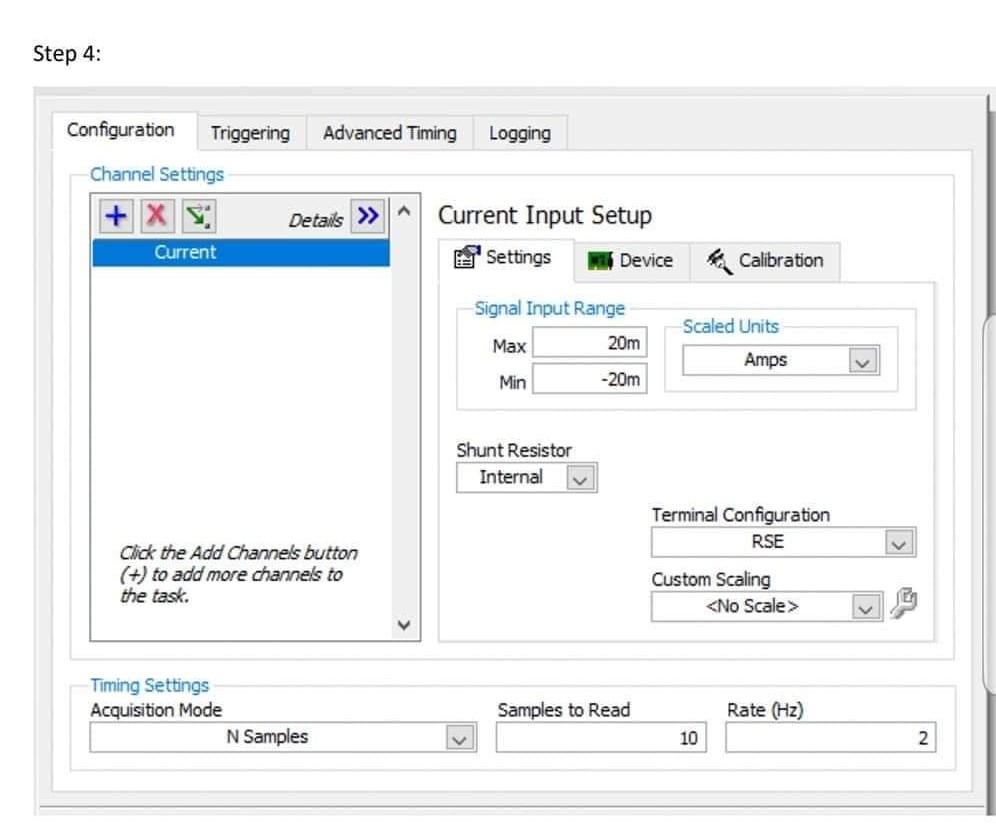Image resolution: width=996 pixels, height=837 pixels.
Task: Select the Current channel in the list
Action: pos(185,252)
